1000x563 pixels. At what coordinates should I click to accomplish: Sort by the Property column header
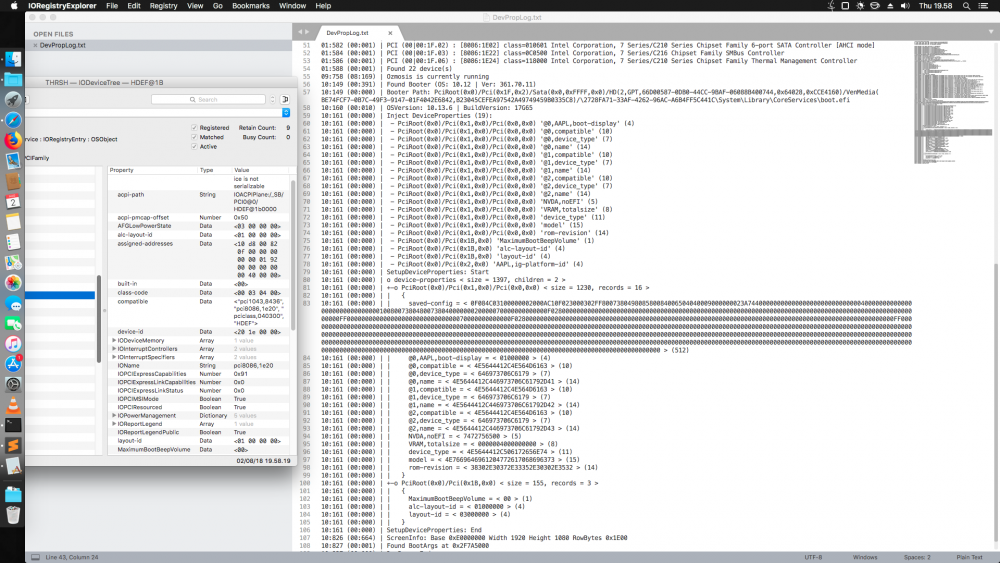152,170
